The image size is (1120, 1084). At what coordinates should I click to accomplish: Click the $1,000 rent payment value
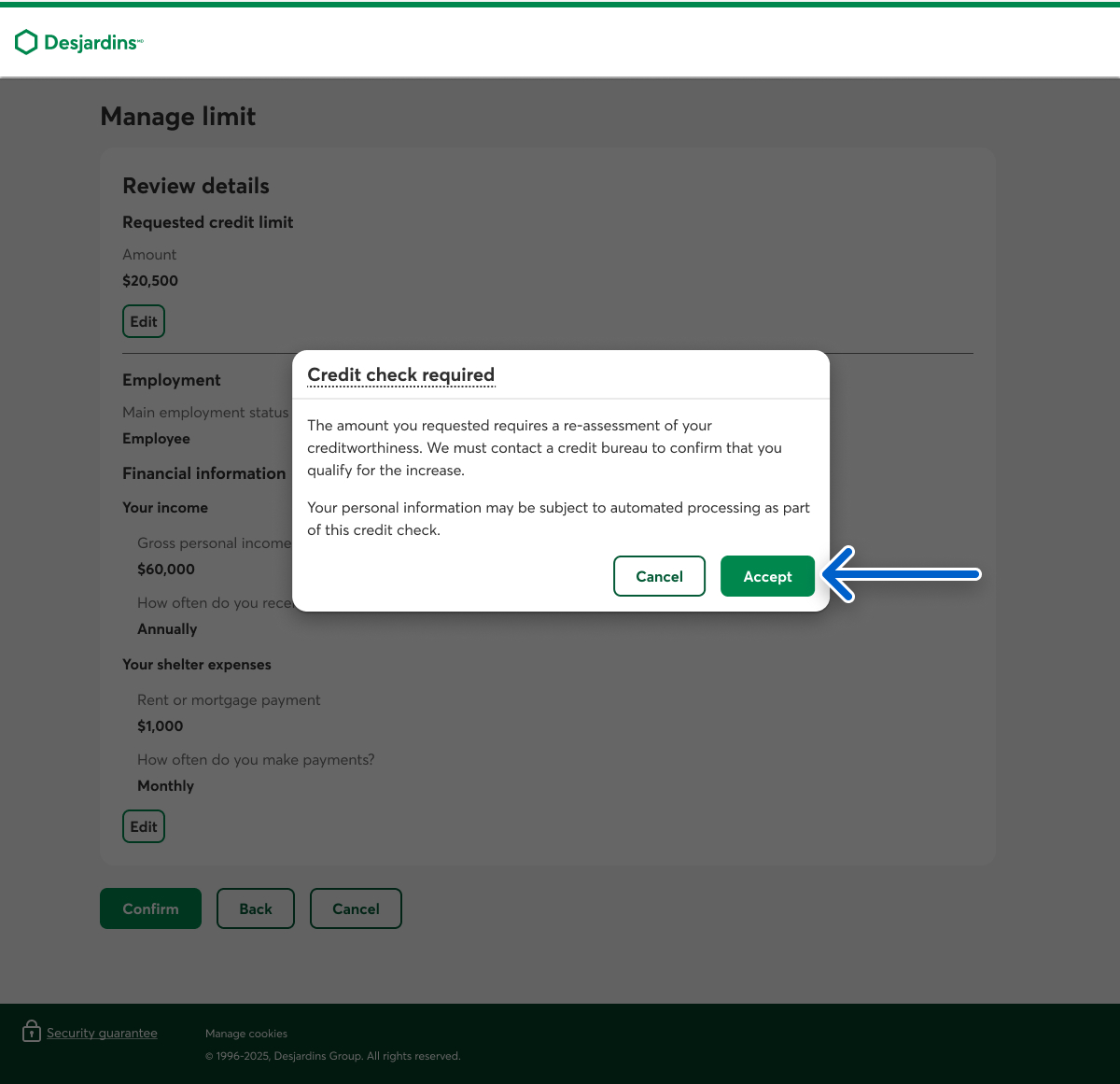click(161, 726)
